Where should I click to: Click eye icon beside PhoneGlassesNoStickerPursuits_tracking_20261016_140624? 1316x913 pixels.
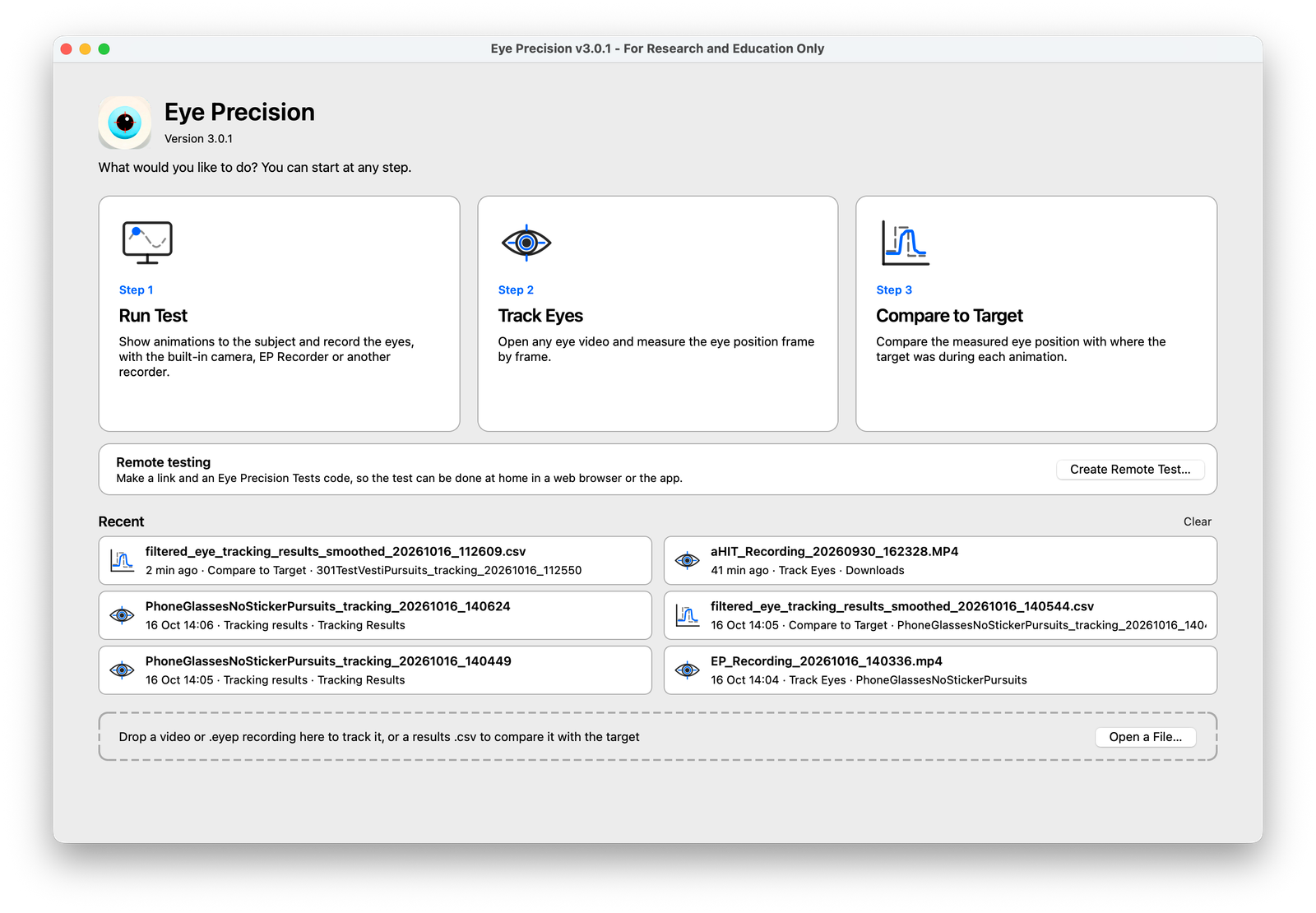click(x=123, y=615)
